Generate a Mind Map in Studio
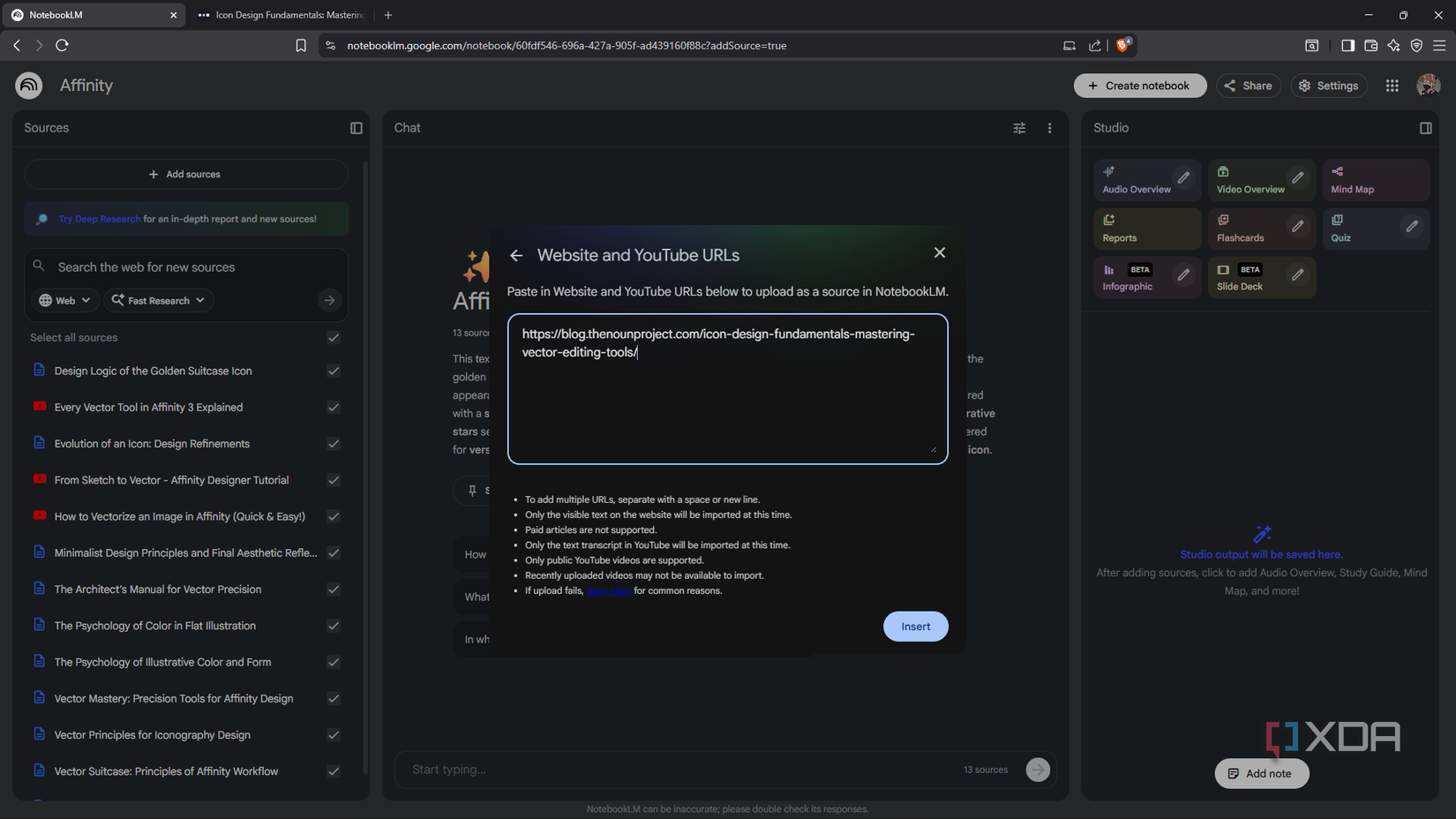1456x819 pixels. click(x=1352, y=180)
